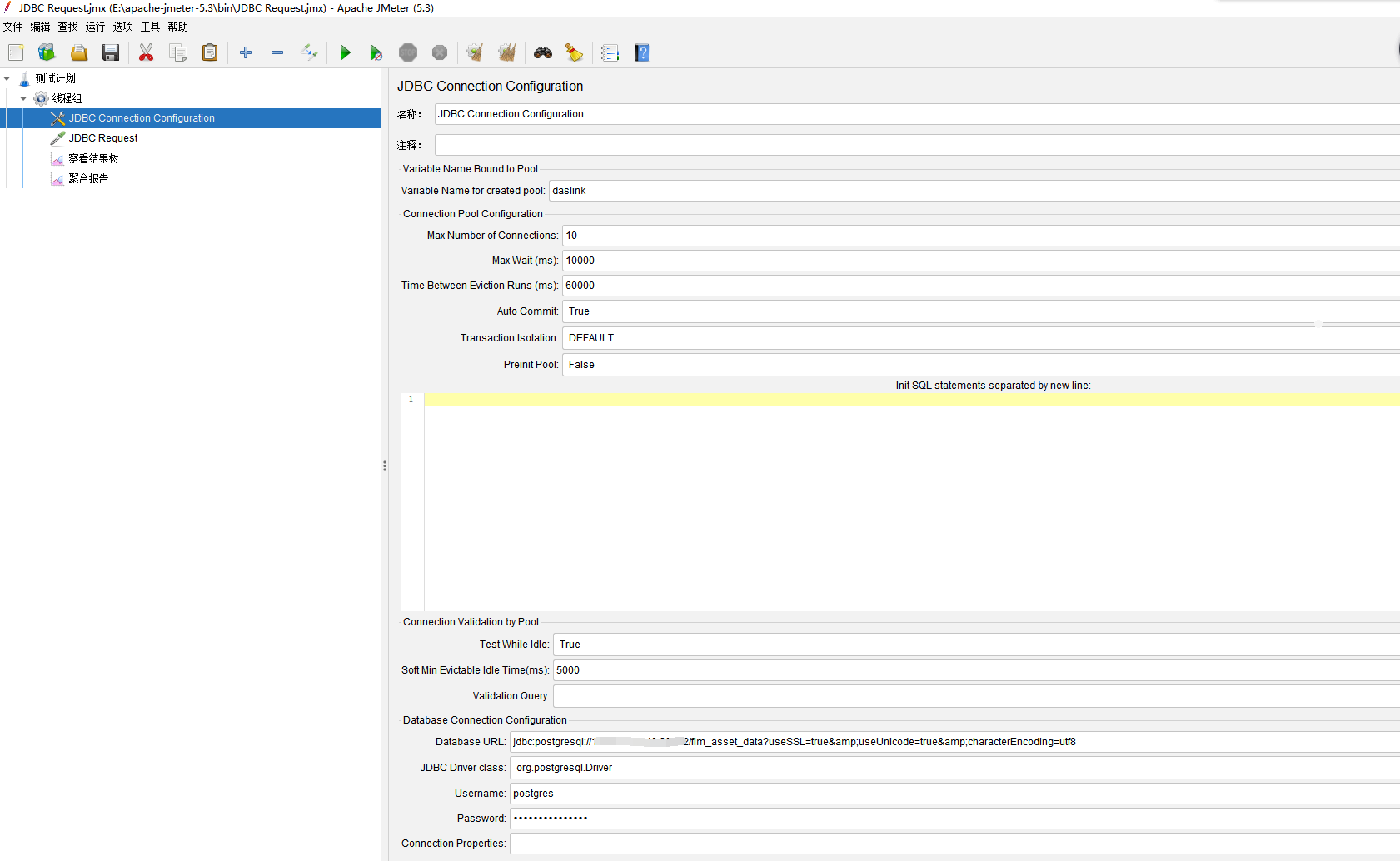Start test without pauses

(x=376, y=52)
